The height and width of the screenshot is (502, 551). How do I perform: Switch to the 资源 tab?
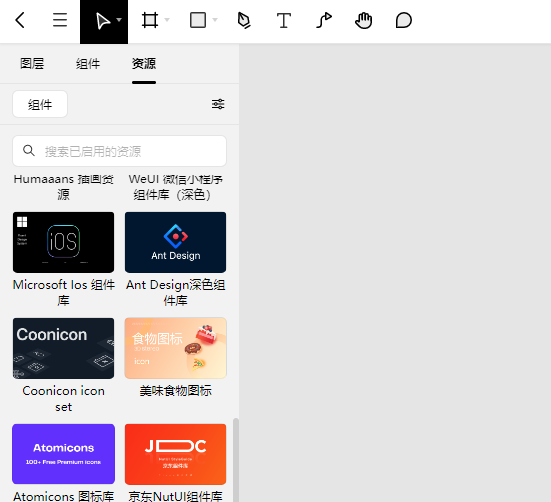point(144,64)
